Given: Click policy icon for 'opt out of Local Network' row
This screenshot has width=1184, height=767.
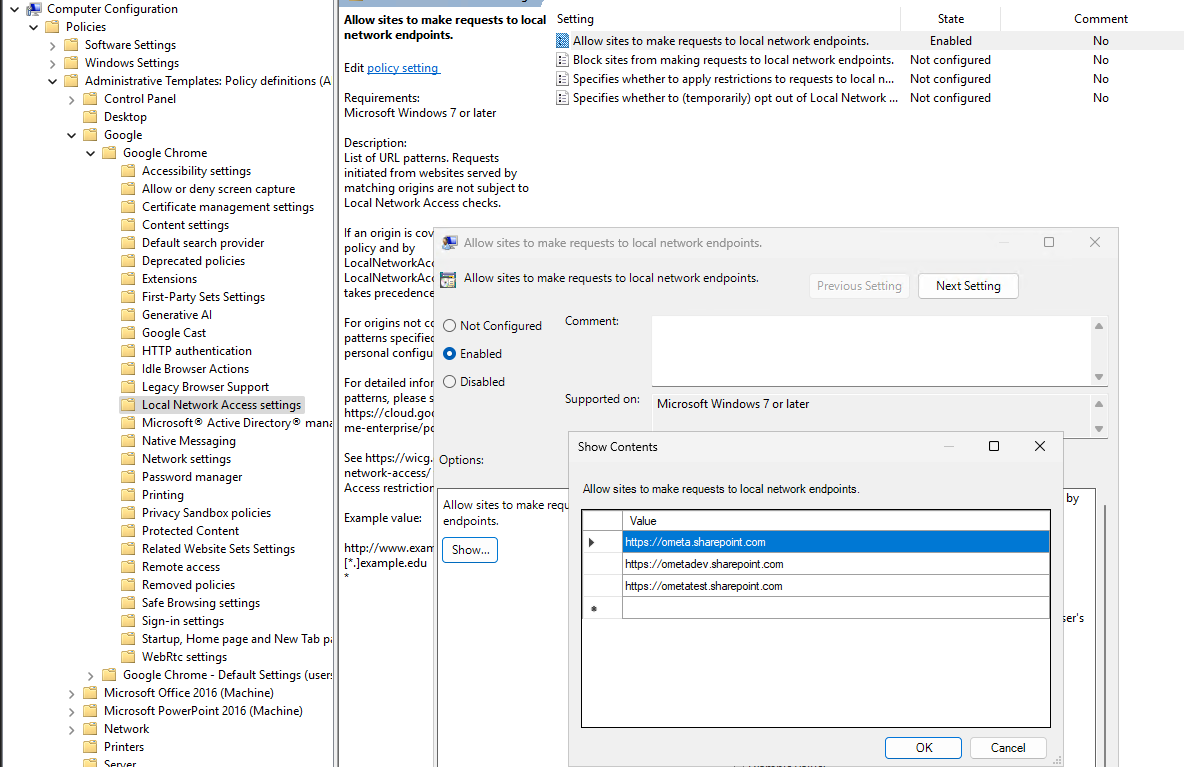Looking at the screenshot, I should point(563,98).
